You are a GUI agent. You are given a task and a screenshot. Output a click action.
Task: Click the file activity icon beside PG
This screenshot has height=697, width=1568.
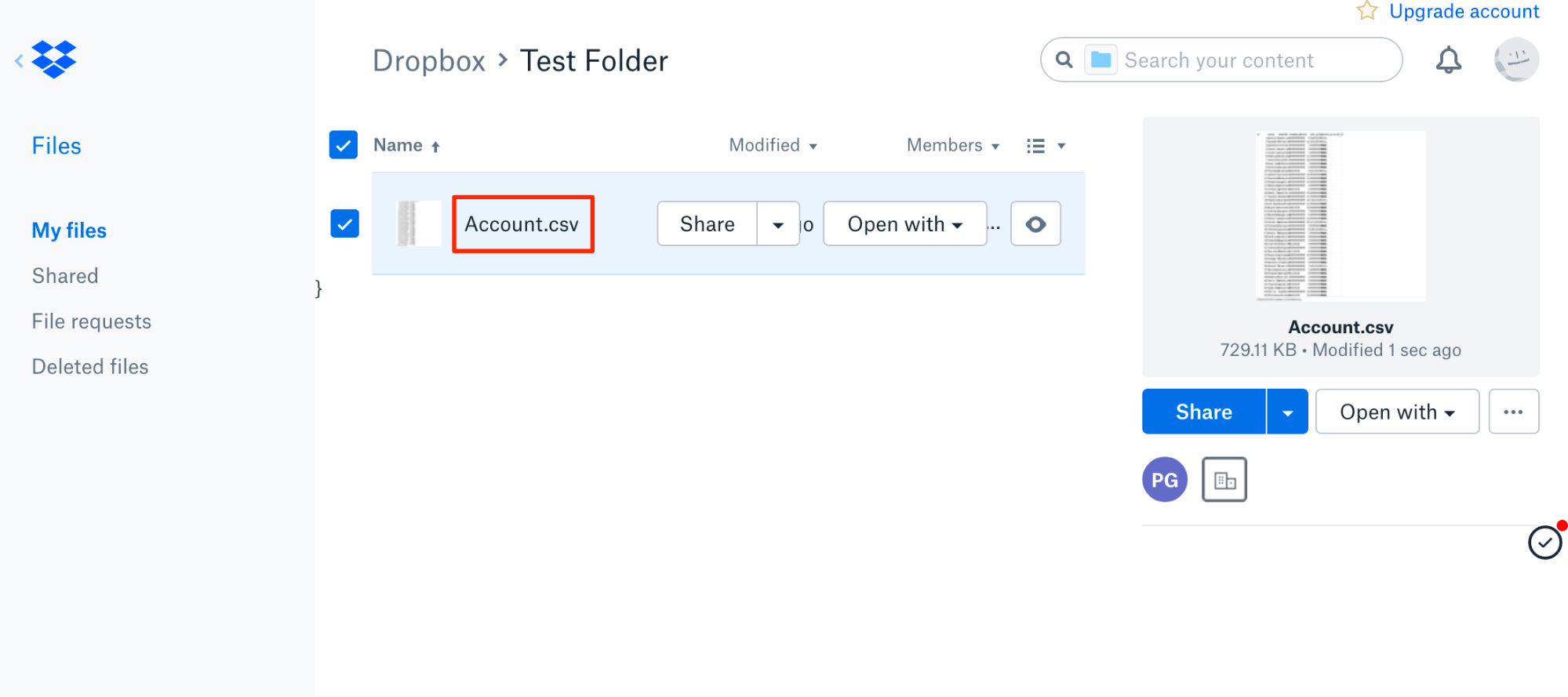point(1224,479)
